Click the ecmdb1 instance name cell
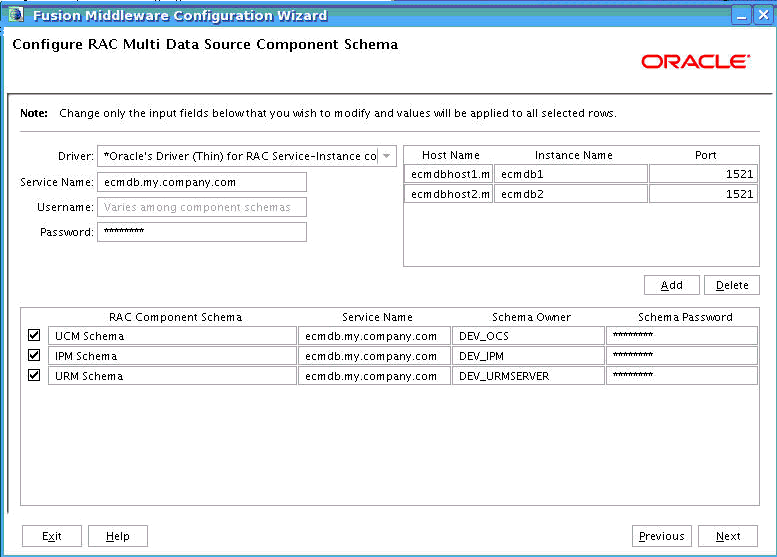 [x=571, y=174]
